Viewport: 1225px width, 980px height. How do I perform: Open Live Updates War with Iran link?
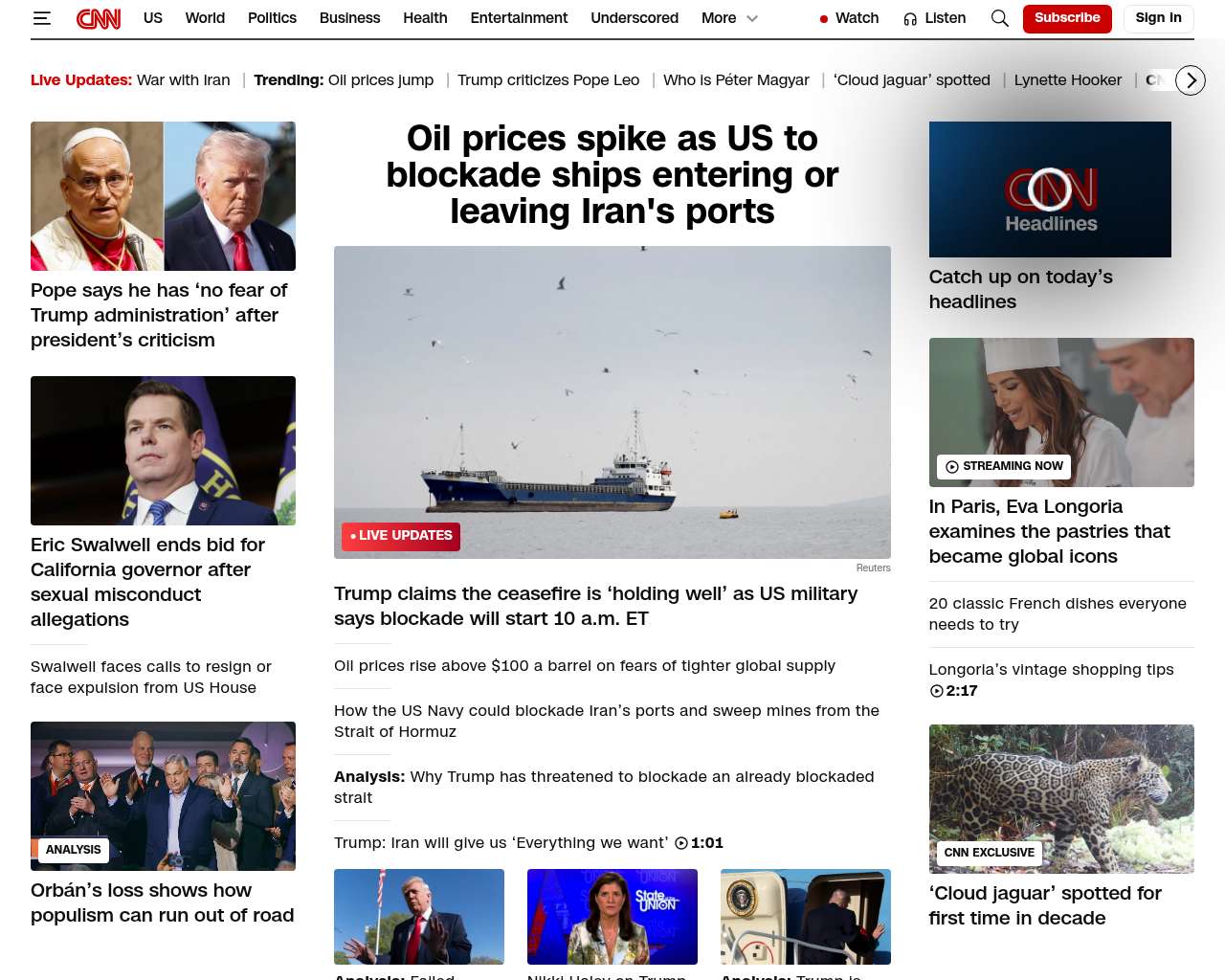click(130, 80)
